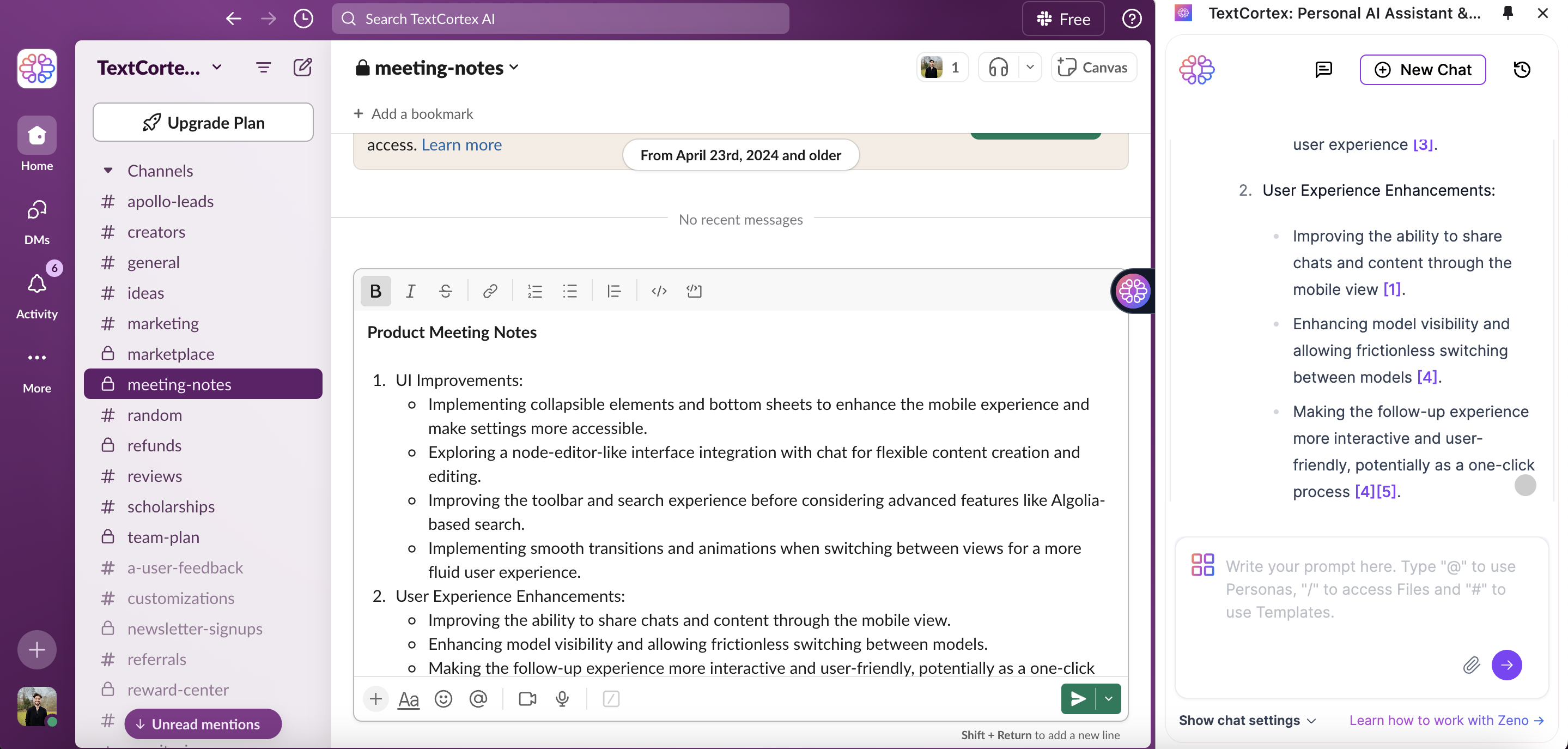Open huddle options dropdown
The image size is (1568, 749).
[1030, 67]
